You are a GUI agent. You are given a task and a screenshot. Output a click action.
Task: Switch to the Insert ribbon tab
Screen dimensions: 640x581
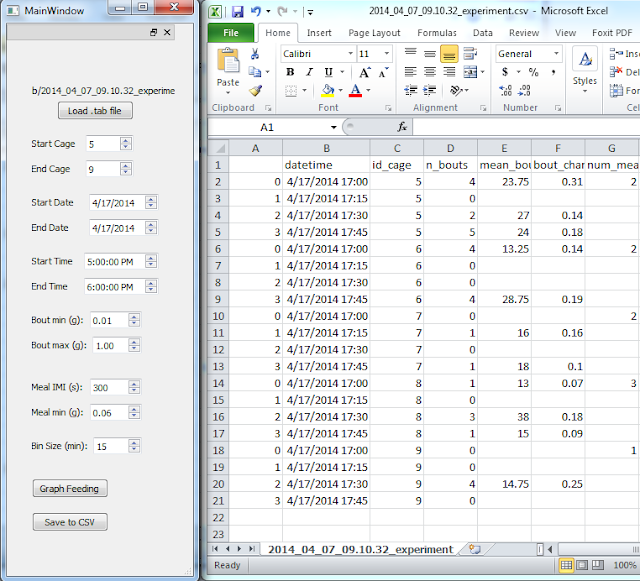click(x=319, y=33)
